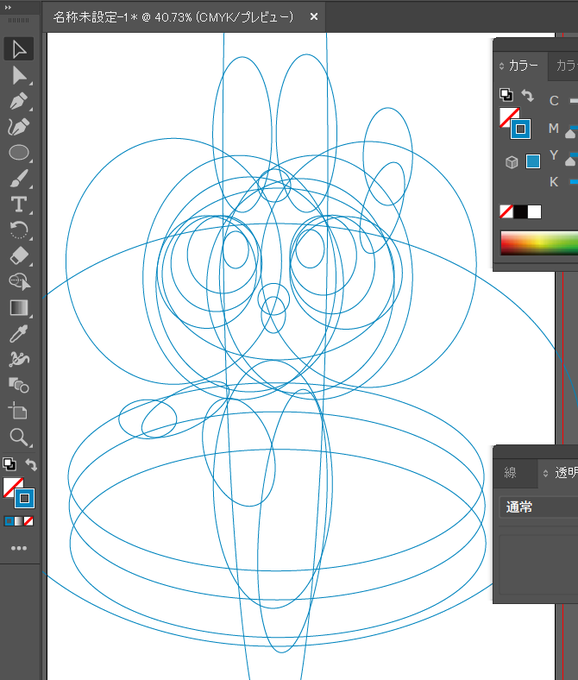Image resolution: width=578 pixels, height=680 pixels.
Task: Switch to the second カラー guide tab
Action: [566, 65]
